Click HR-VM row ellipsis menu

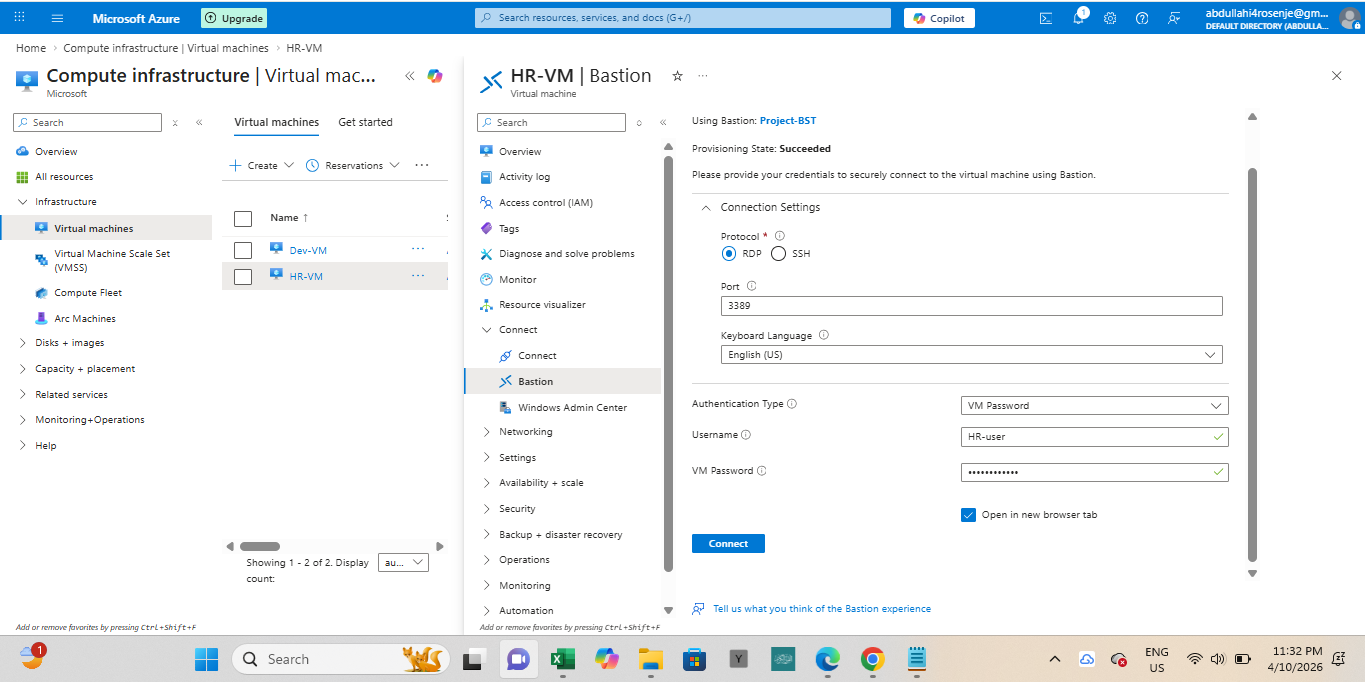point(418,276)
